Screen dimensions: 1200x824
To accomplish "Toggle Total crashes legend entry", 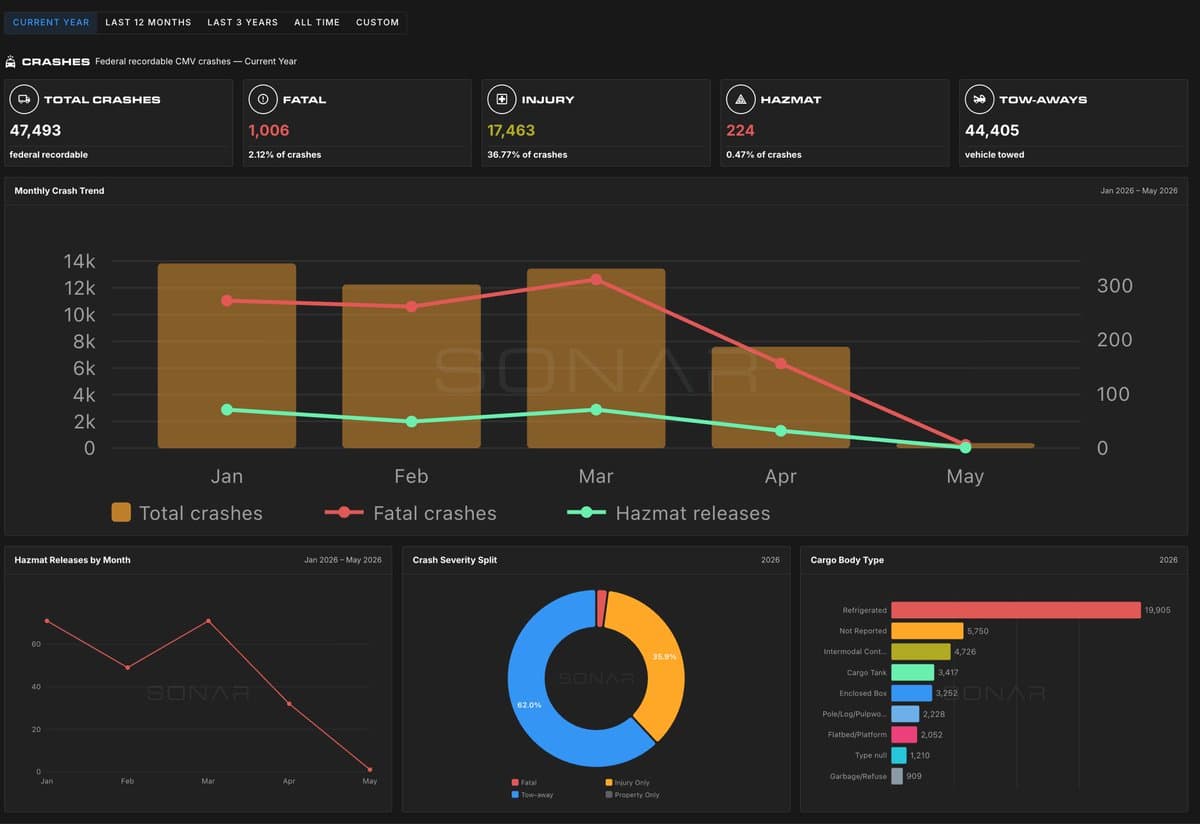I will (x=187, y=513).
